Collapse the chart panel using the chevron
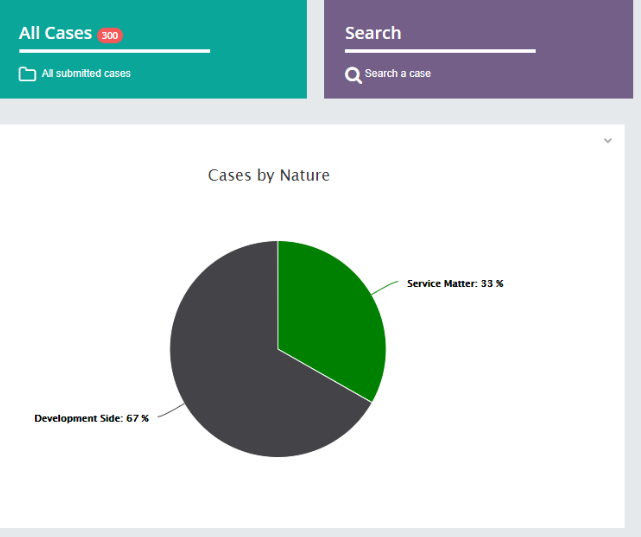 pos(607,141)
